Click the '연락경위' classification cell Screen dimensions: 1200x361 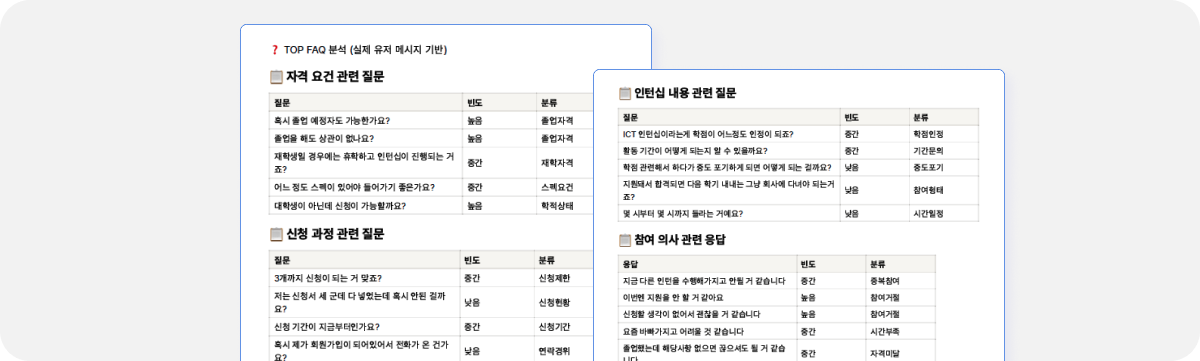point(555,351)
